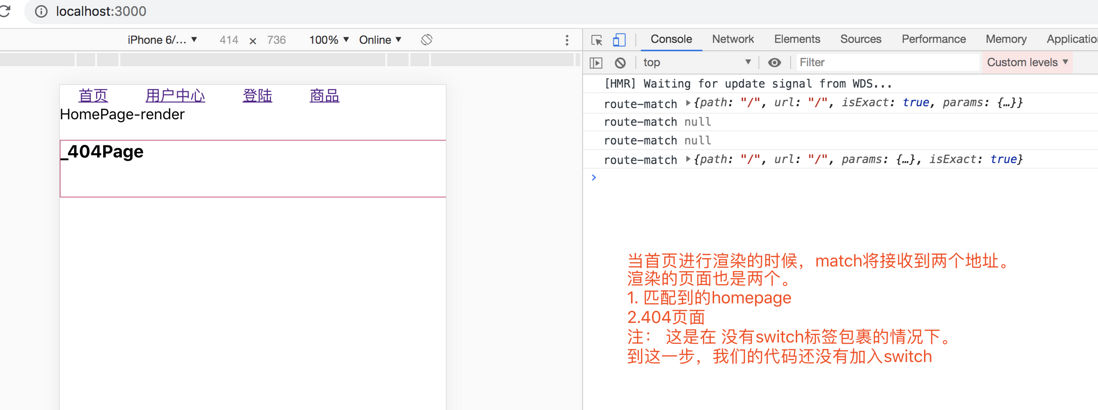Toggle the device toolbar icon
This screenshot has width=1098, height=410.
(619, 40)
